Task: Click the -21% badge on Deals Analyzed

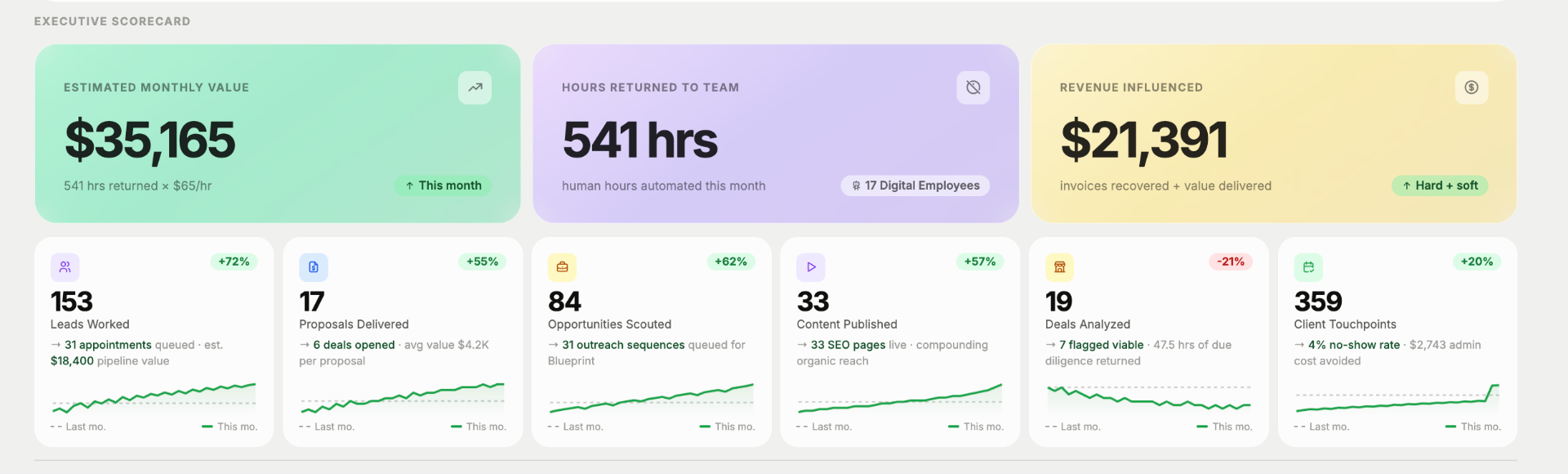Action: pos(1230,262)
